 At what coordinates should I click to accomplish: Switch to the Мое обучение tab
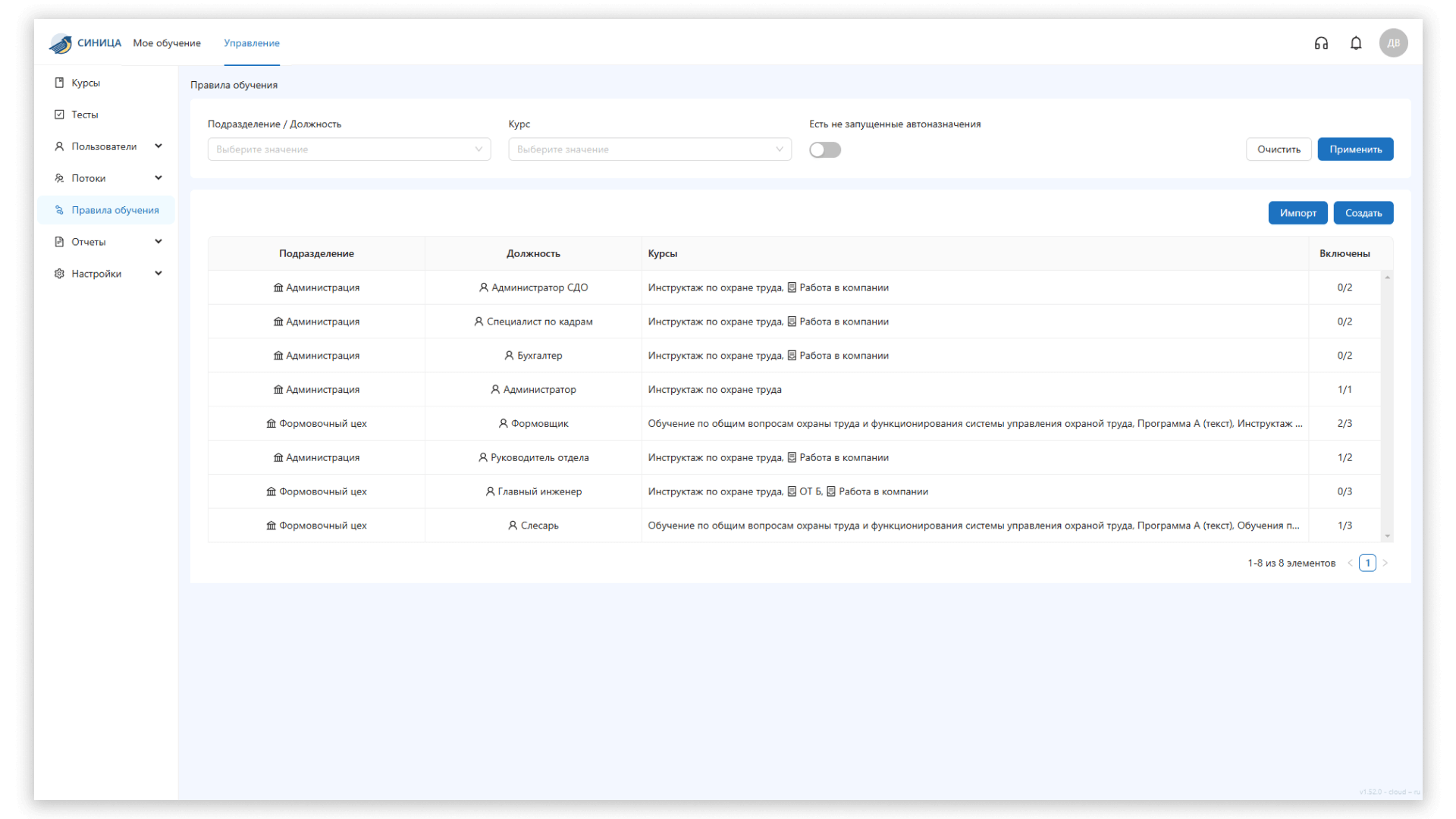tap(167, 43)
